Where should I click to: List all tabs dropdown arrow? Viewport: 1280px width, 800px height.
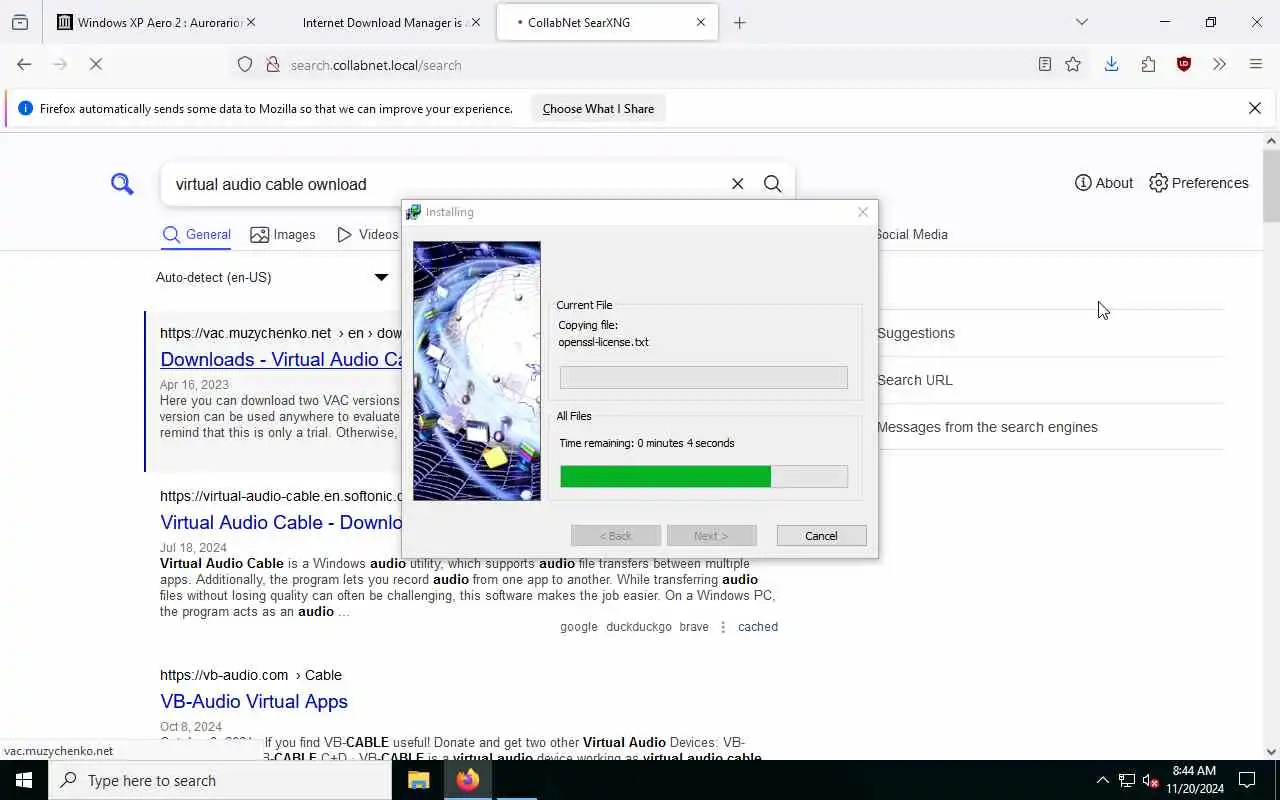pos(1081,22)
